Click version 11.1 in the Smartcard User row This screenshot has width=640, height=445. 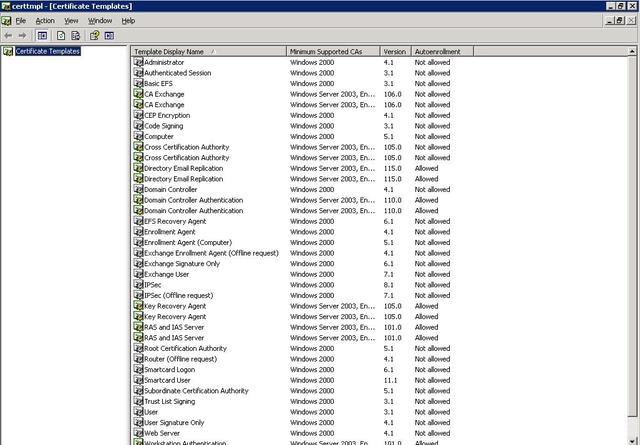[x=390, y=380]
